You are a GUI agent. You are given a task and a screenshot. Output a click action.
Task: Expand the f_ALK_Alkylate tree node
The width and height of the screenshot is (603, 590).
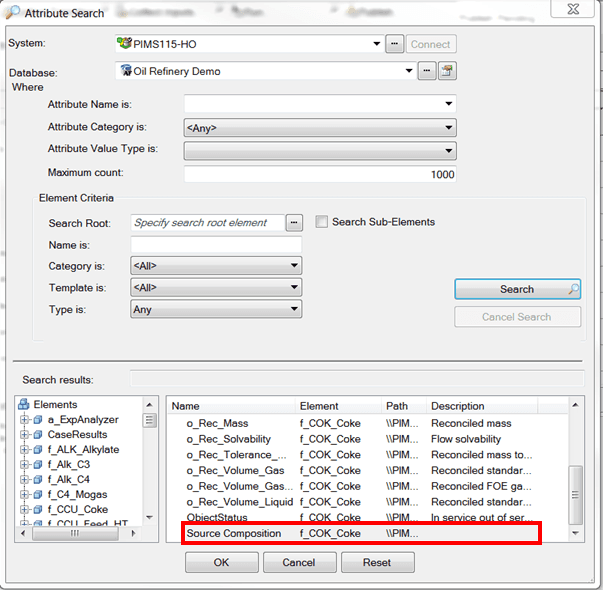coord(24,450)
